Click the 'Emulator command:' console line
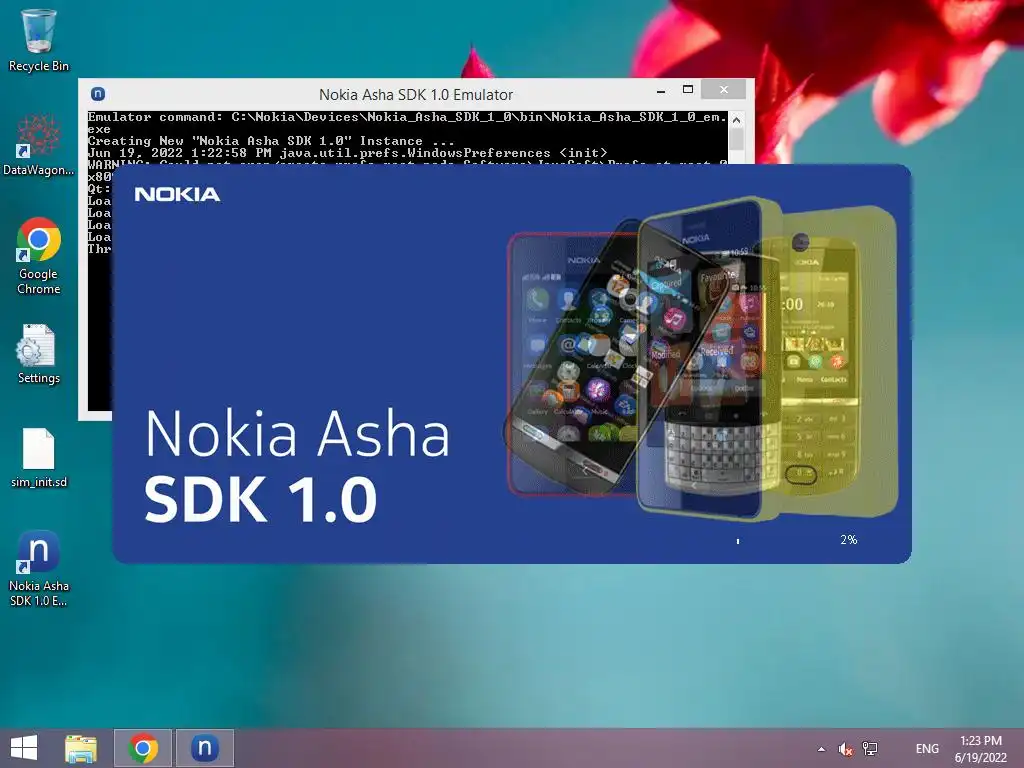1024x768 pixels. click(407, 123)
